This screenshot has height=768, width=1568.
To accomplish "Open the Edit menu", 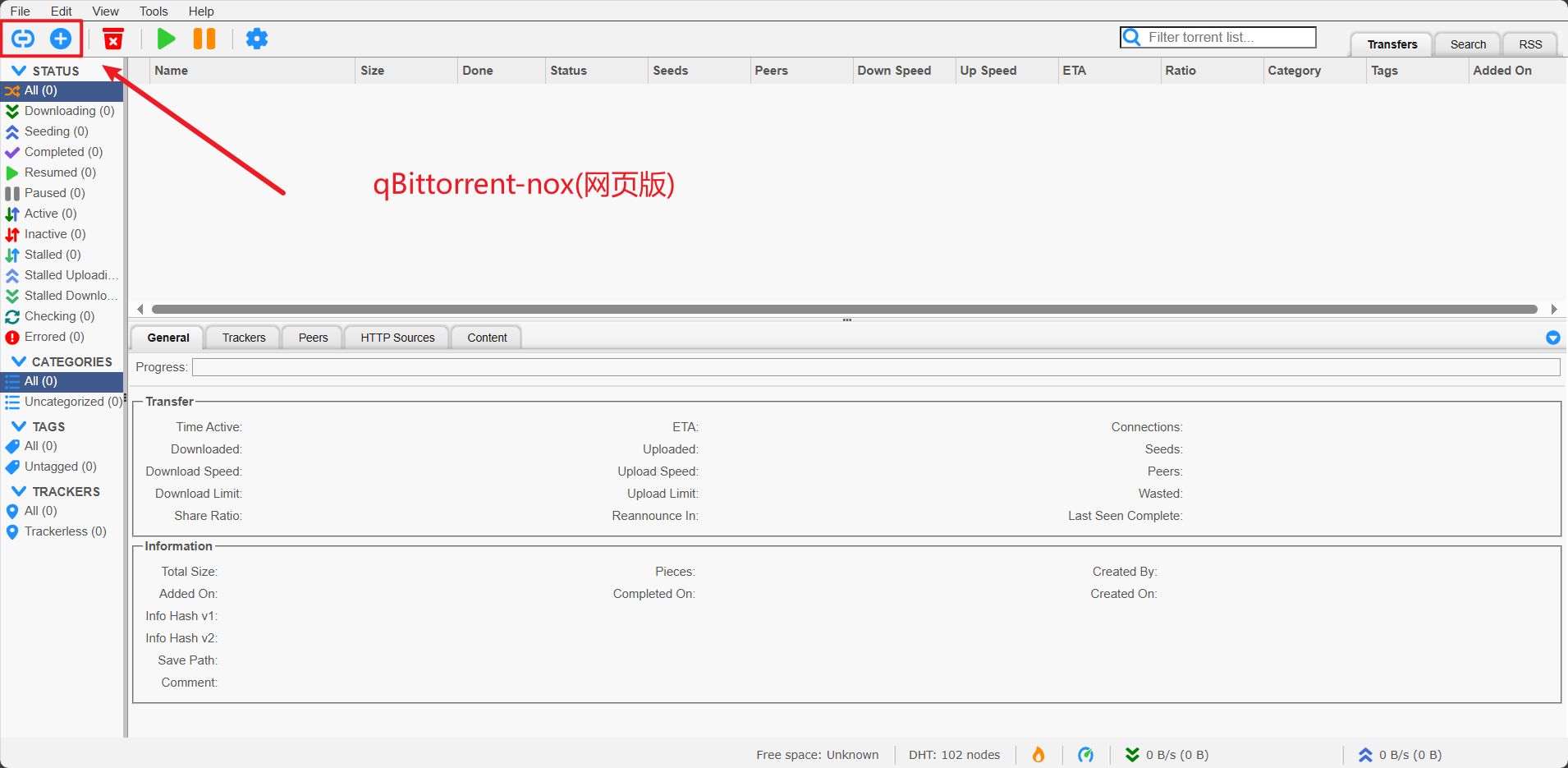I will (x=62, y=11).
